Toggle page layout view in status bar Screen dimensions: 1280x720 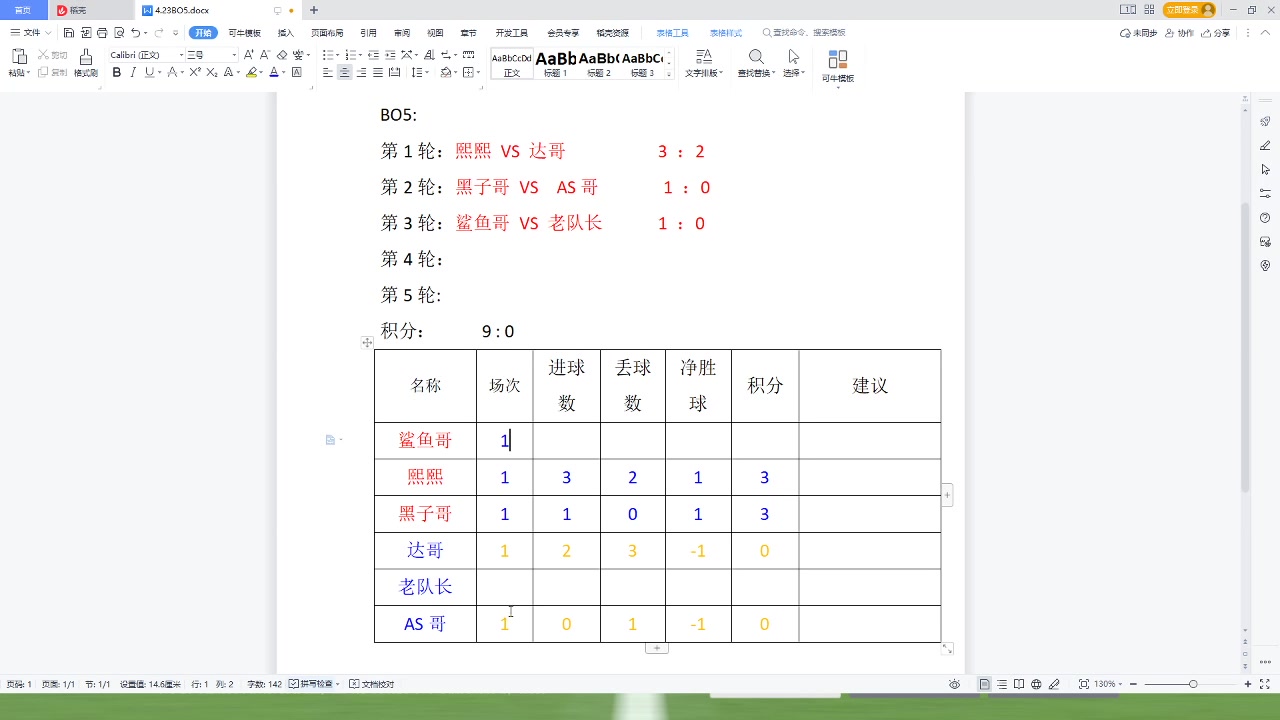(985, 684)
